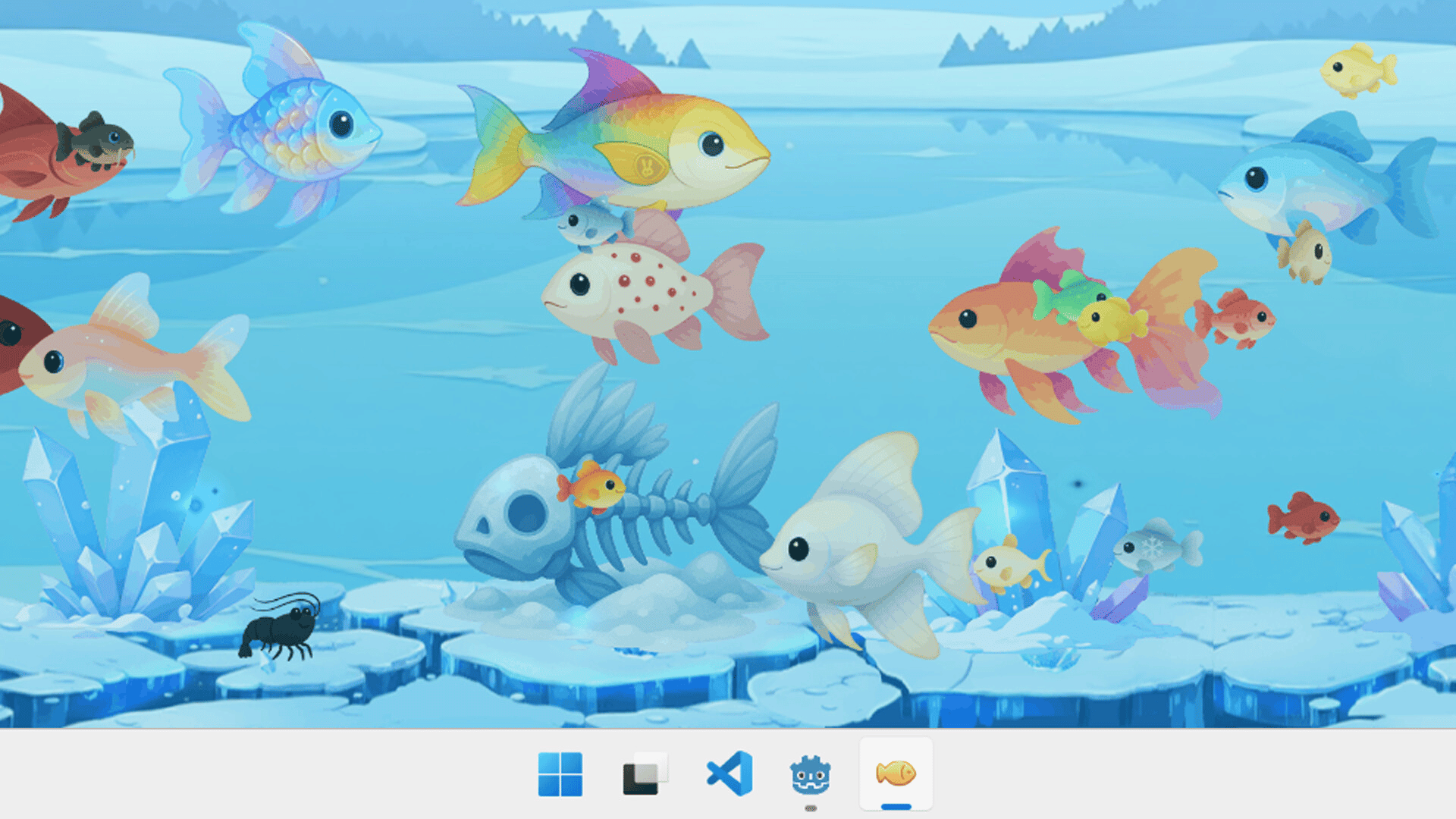Image resolution: width=1456 pixels, height=819 pixels.
Task: Click the pale yellow fish beside the white angelfish
Action: click(x=1012, y=565)
